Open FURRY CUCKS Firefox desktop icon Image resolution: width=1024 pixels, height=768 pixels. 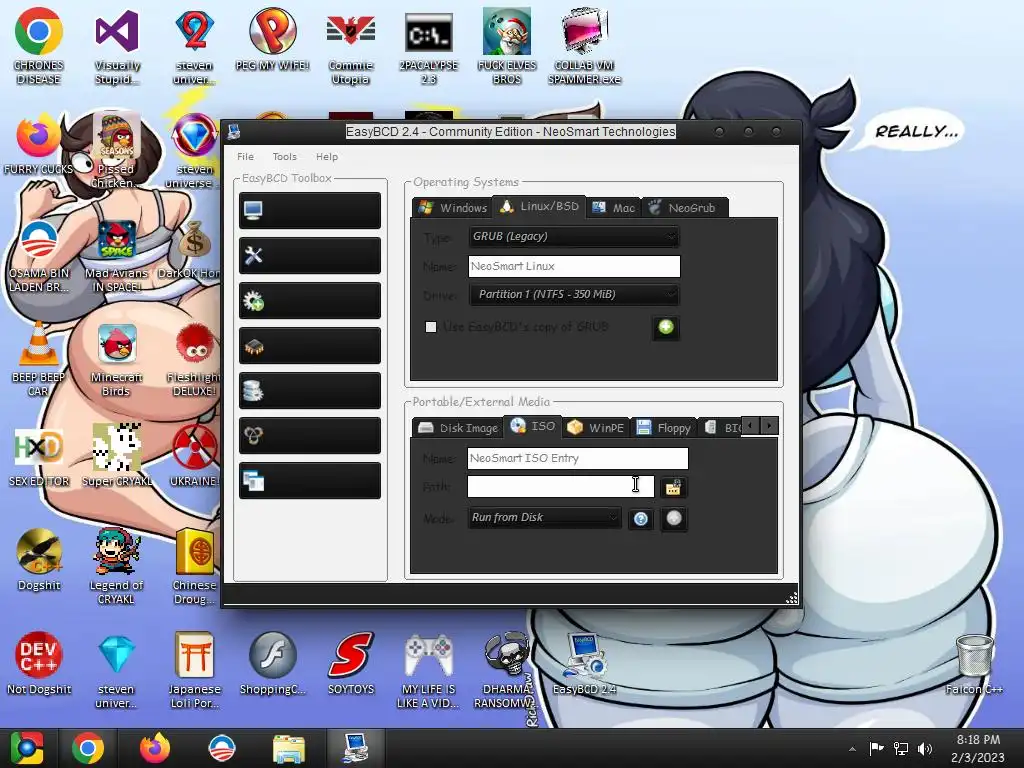pyautogui.click(x=39, y=145)
